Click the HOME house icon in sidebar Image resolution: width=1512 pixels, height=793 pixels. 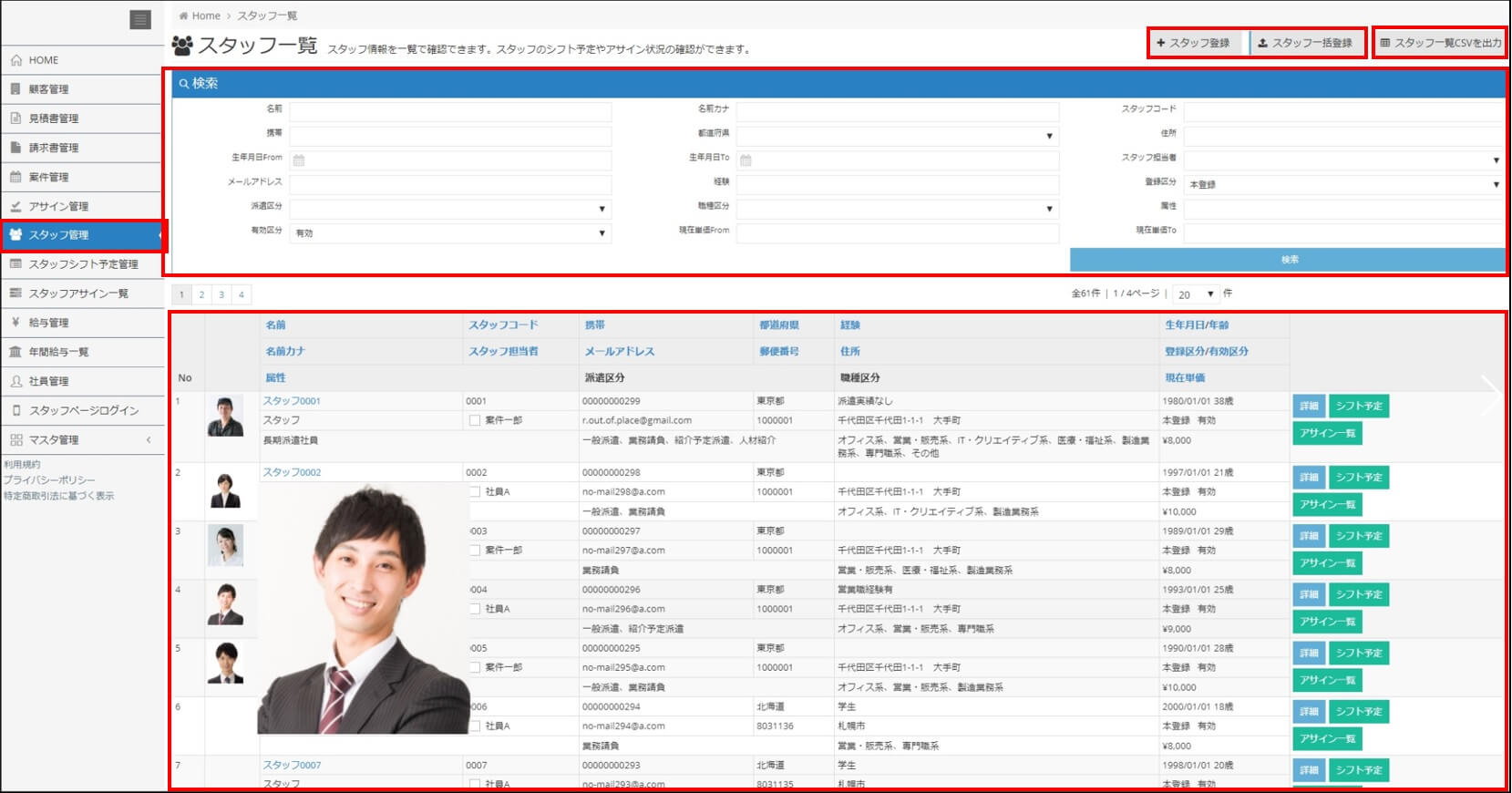point(16,60)
